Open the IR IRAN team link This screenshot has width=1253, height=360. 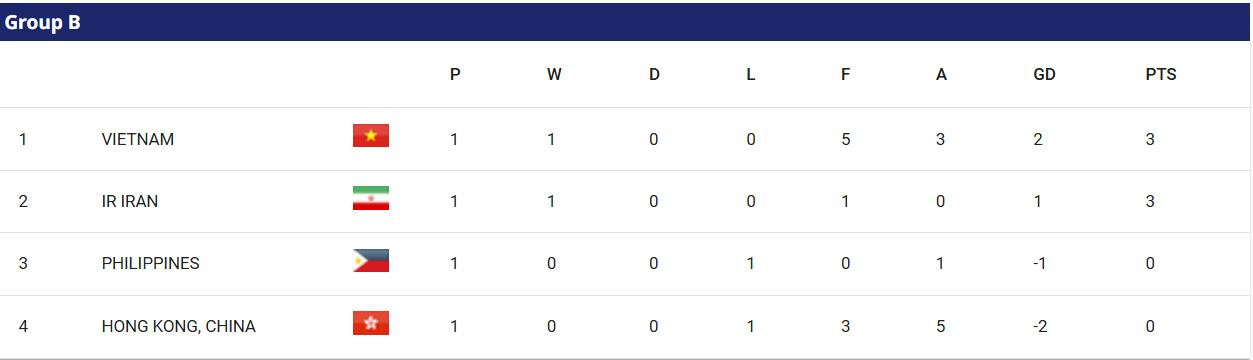coord(130,201)
